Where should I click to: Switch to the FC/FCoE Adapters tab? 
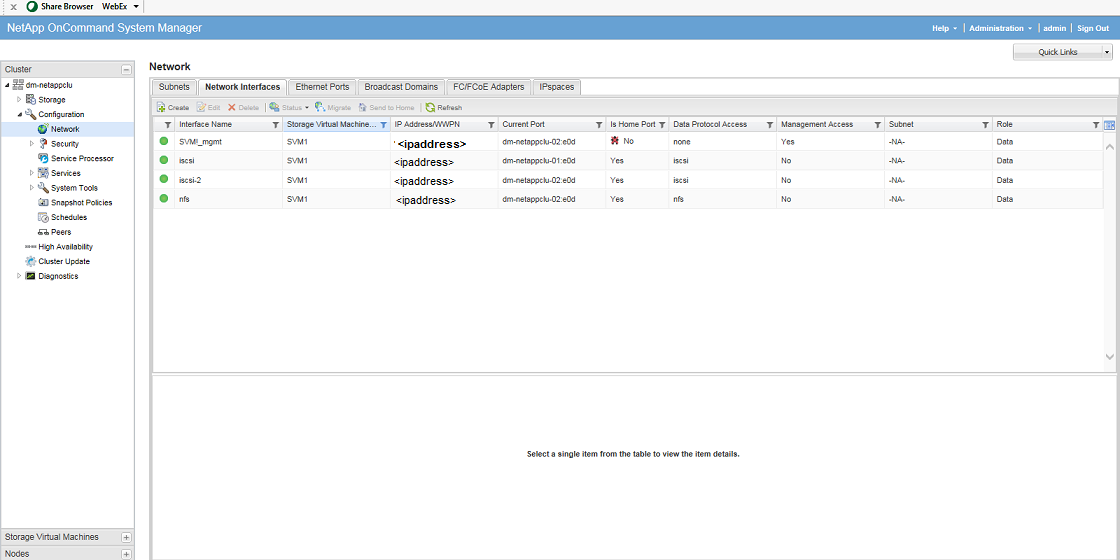pyautogui.click(x=489, y=87)
